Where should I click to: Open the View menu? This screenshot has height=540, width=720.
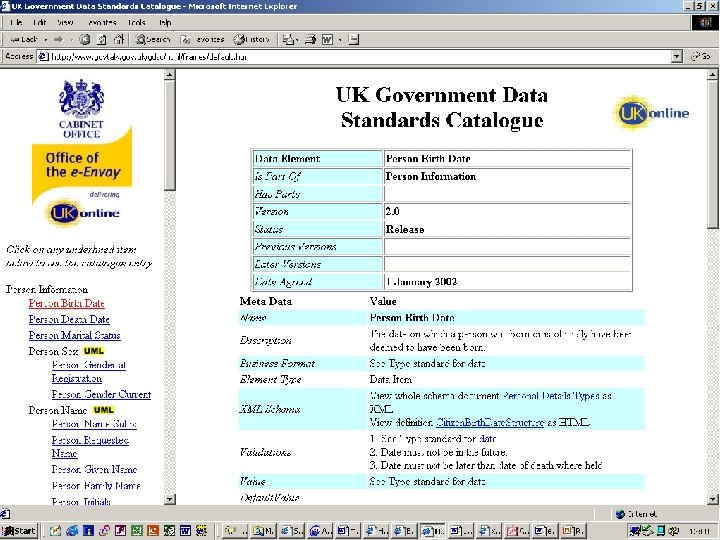click(65, 22)
